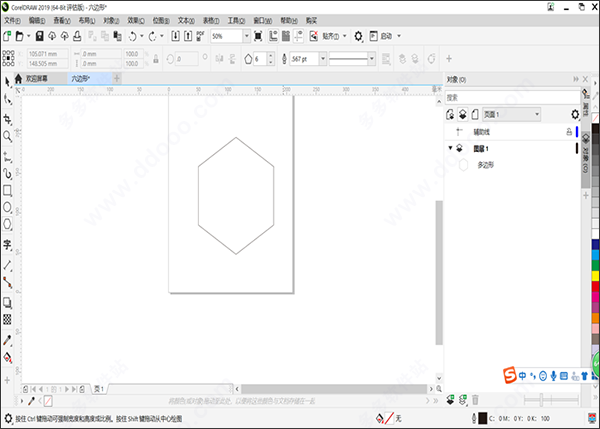
Task: Click the Objects panel options gear
Action: pos(574,114)
